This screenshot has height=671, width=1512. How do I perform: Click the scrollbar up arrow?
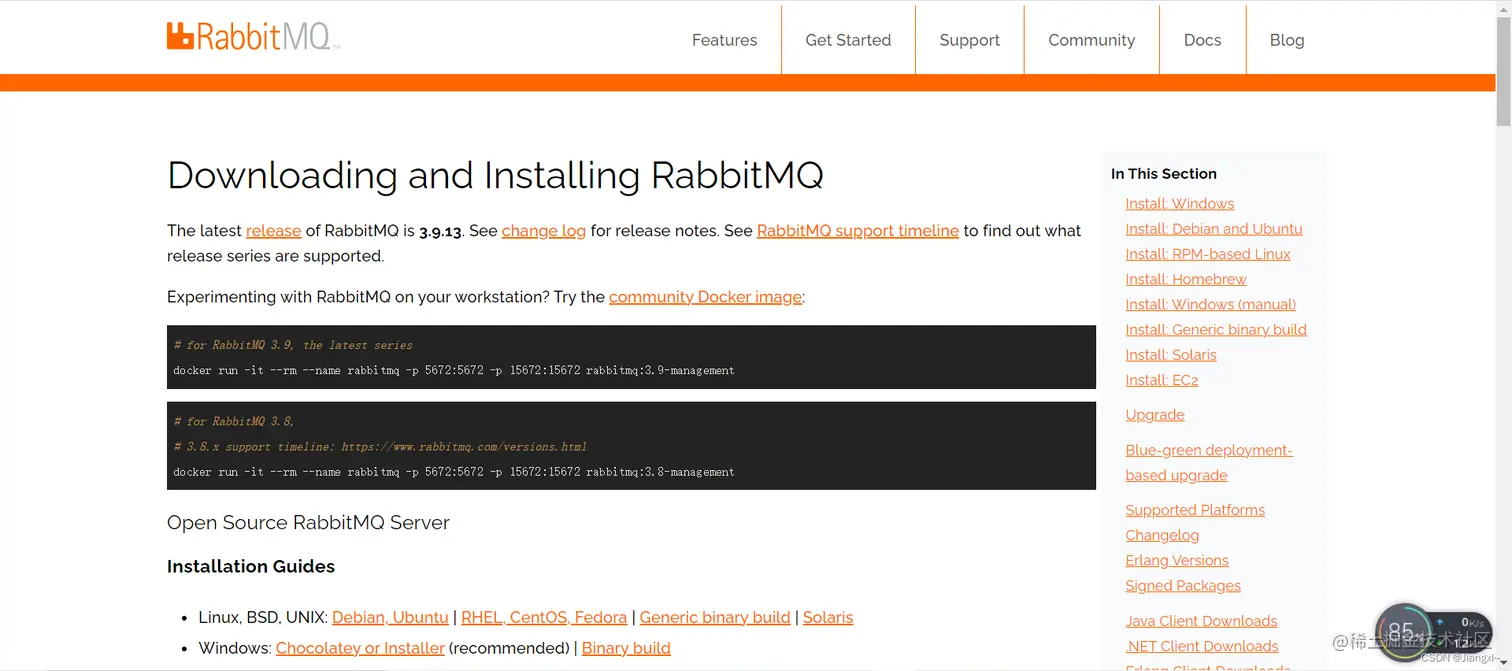pyautogui.click(x=1503, y=8)
